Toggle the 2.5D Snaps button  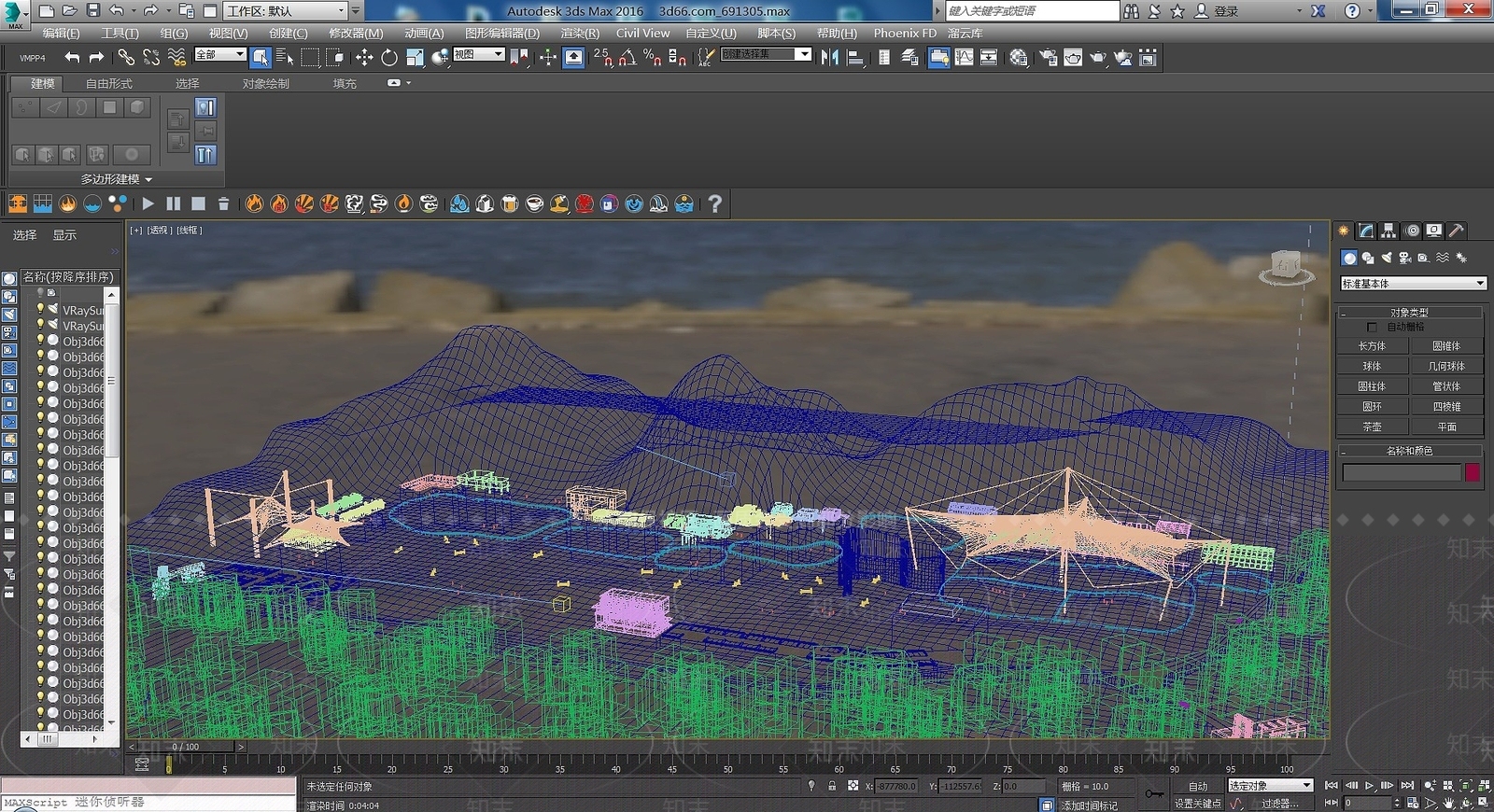[x=602, y=58]
